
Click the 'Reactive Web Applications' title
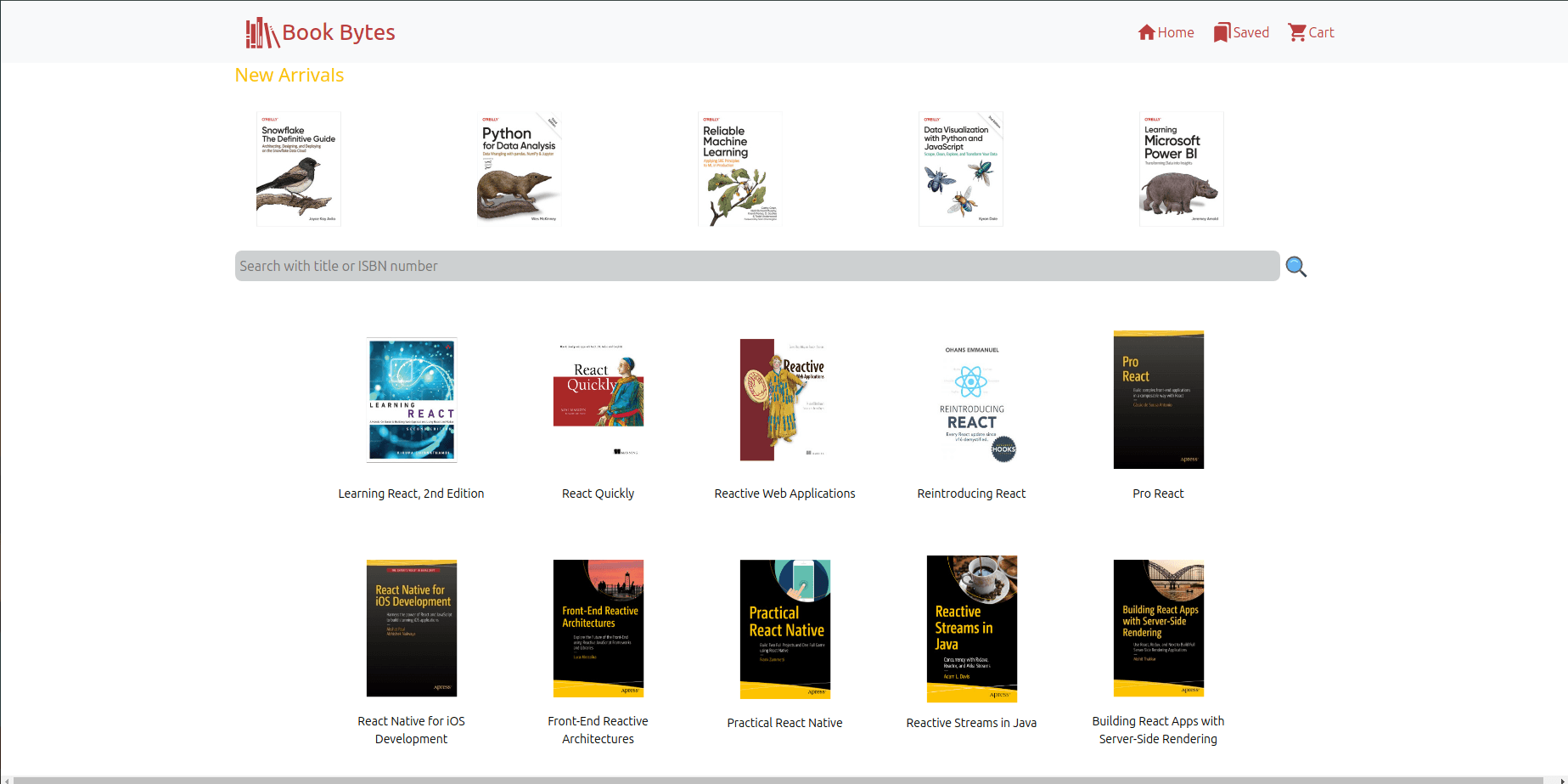coord(785,494)
